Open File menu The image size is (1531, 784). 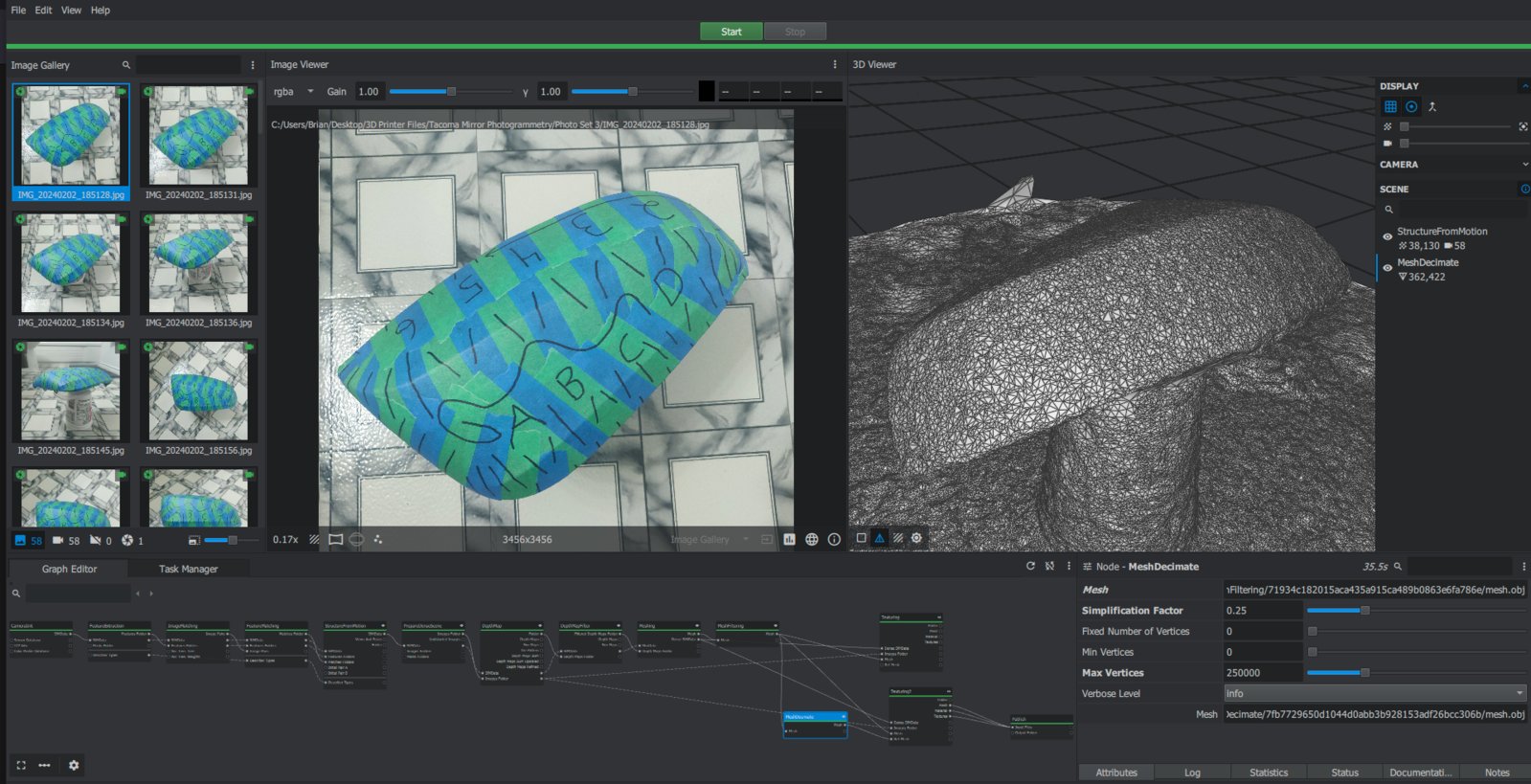pyautogui.click(x=18, y=10)
